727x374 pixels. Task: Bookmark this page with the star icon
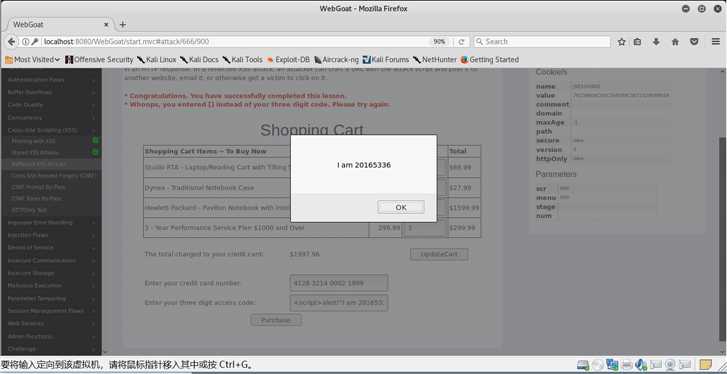coord(622,42)
